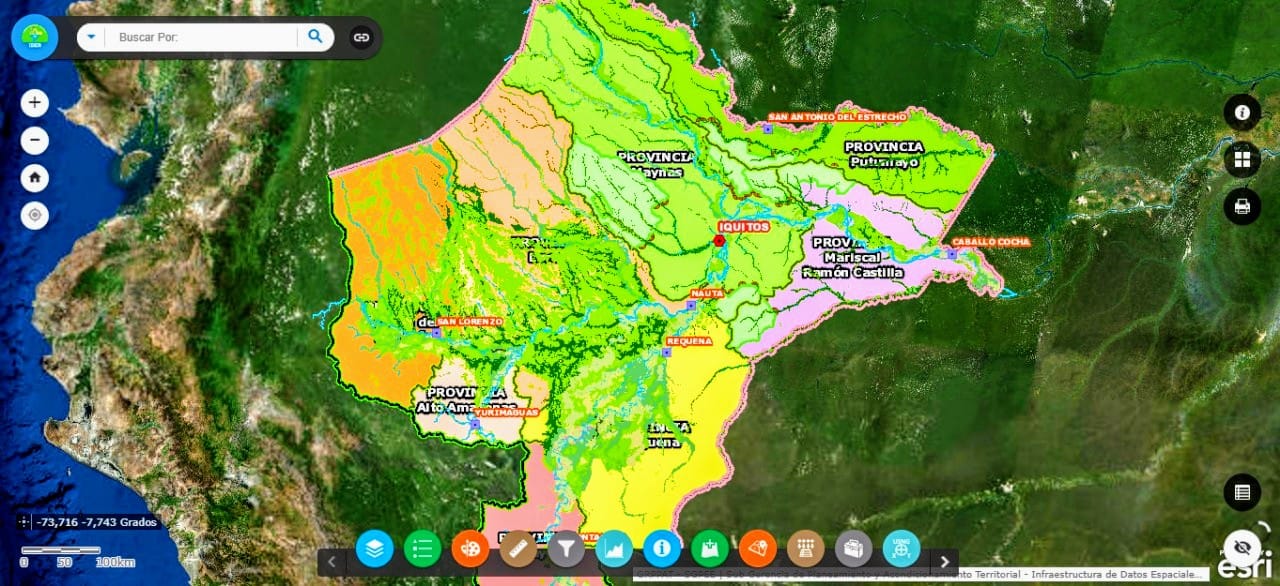Toggle the crossed-eye overview visibility button

(x=1242, y=546)
